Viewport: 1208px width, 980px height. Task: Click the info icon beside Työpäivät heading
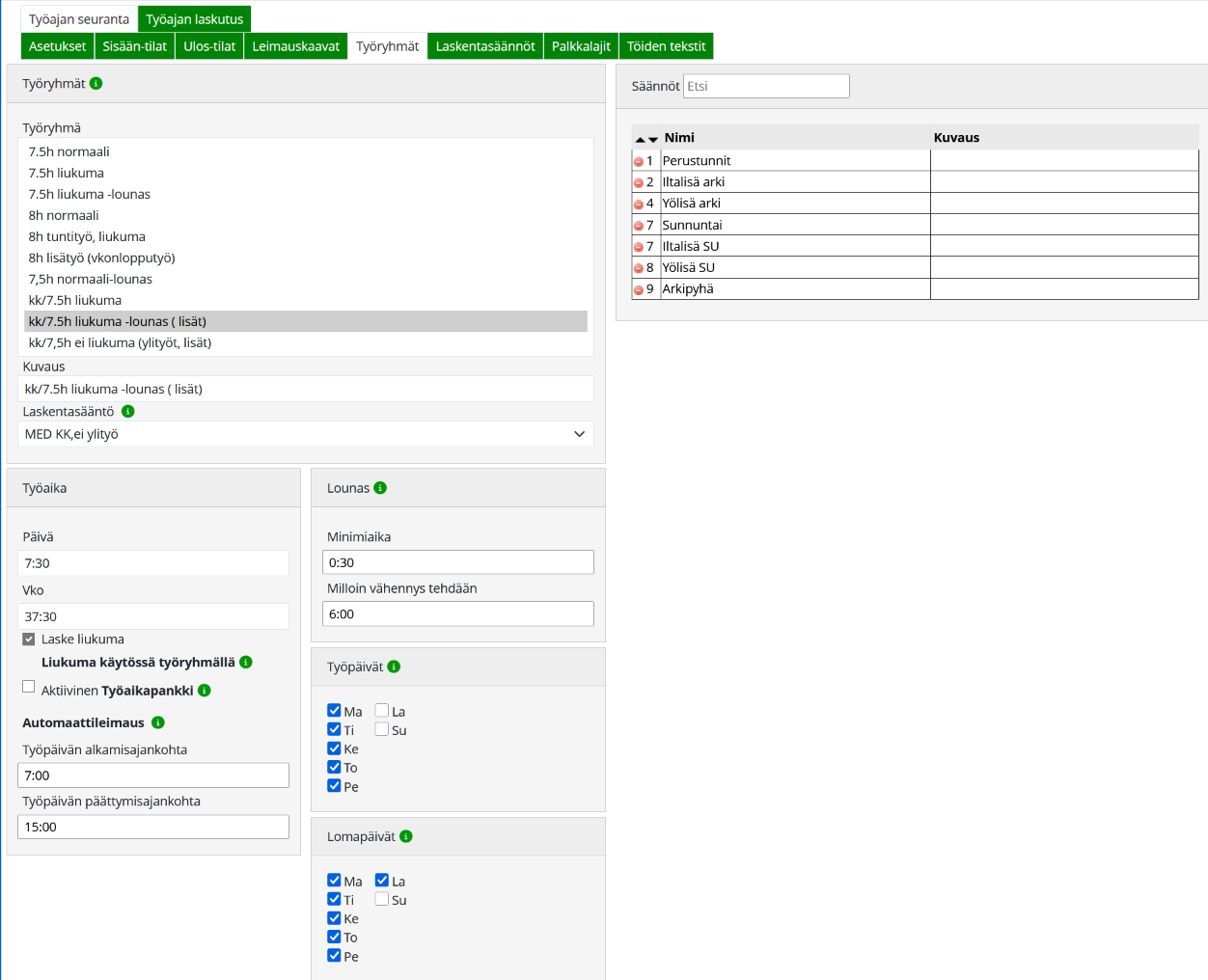[394, 667]
